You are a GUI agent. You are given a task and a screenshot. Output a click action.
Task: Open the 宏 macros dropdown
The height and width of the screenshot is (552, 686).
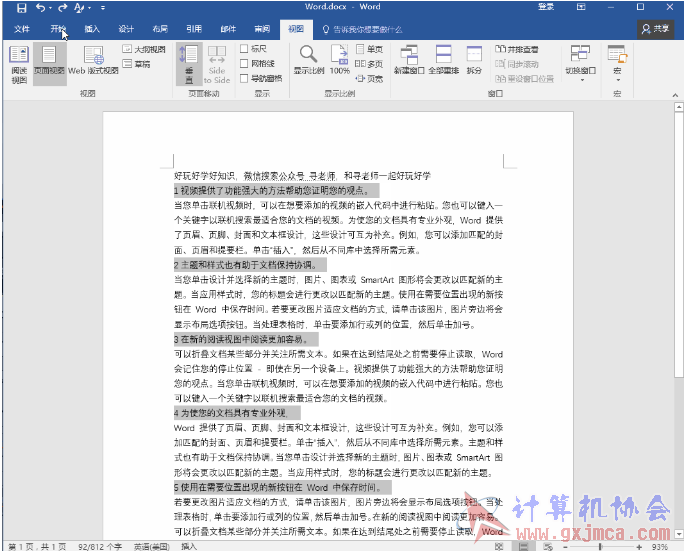point(617,64)
